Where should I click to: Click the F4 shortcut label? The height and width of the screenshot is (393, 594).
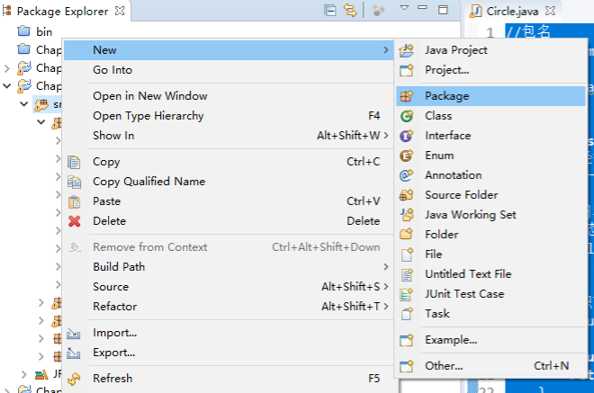[374, 116]
